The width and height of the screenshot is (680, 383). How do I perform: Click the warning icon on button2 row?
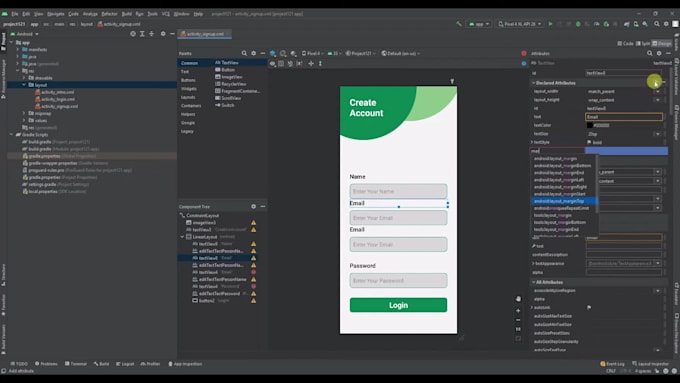point(254,301)
